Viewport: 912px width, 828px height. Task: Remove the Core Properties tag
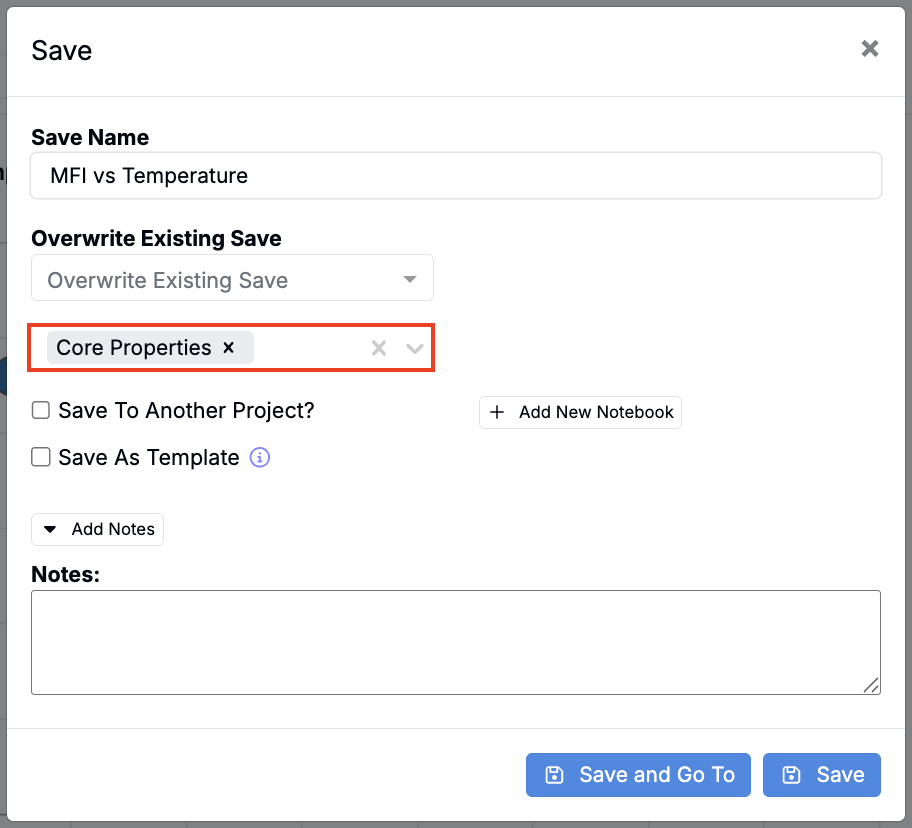(228, 348)
